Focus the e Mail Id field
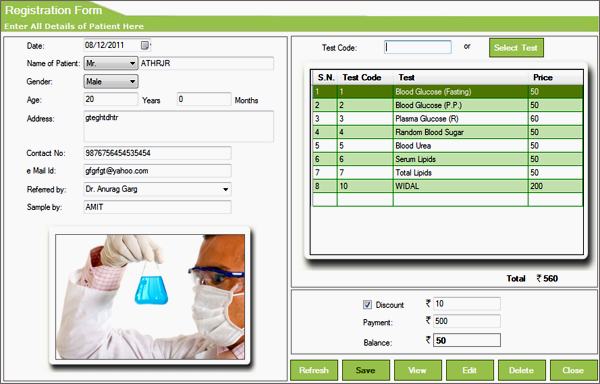 (x=157, y=171)
